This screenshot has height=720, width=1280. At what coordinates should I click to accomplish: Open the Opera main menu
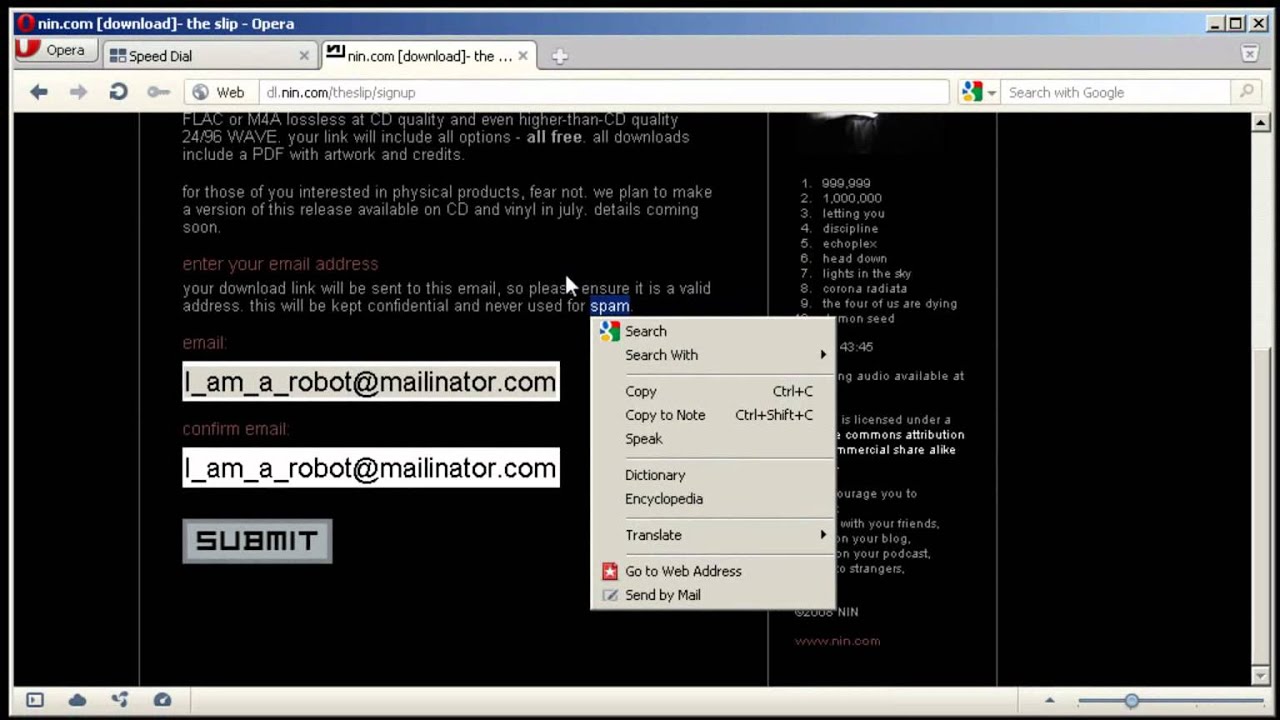56,51
